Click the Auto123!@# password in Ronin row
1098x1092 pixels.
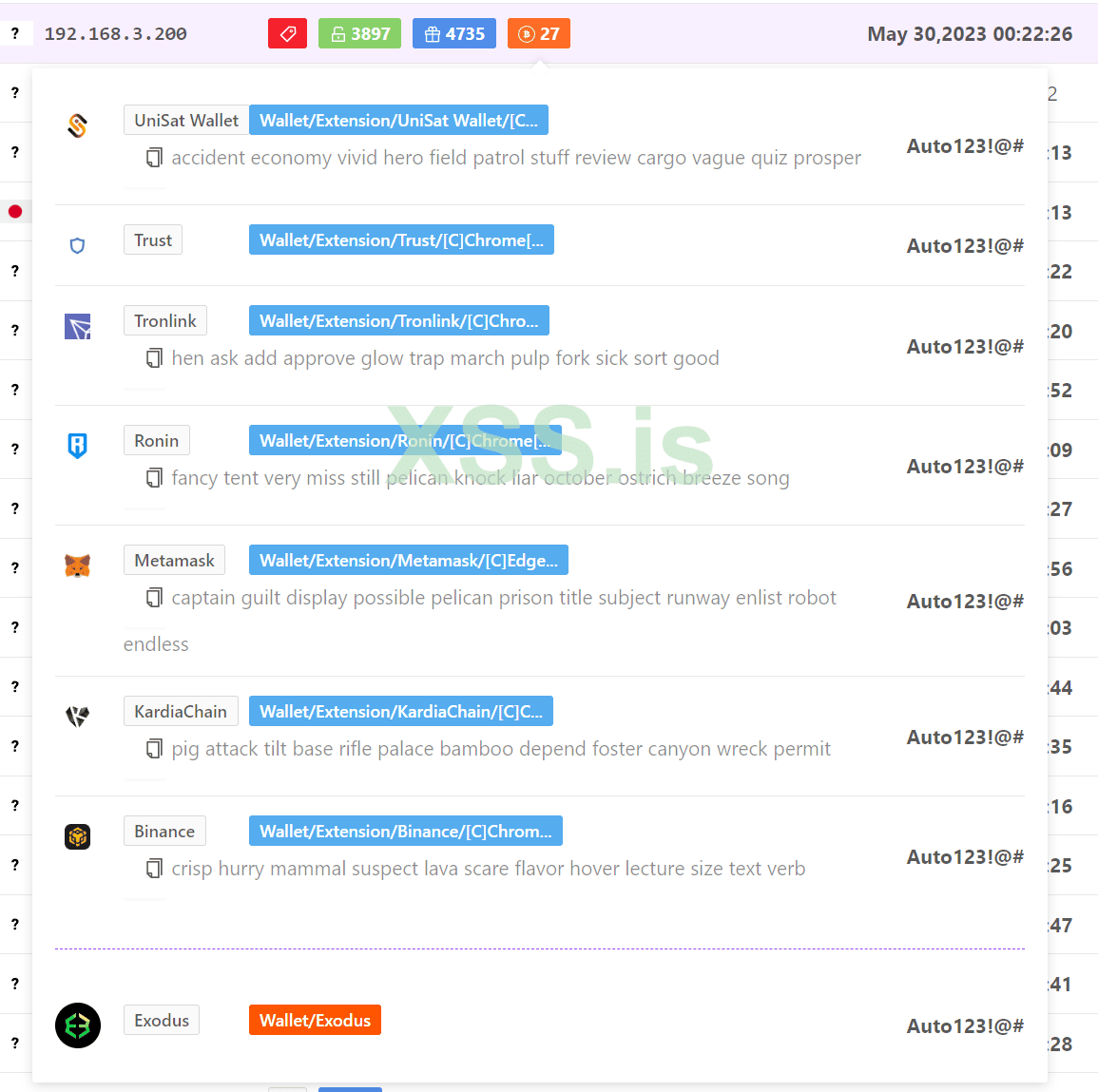click(x=965, y=467)
